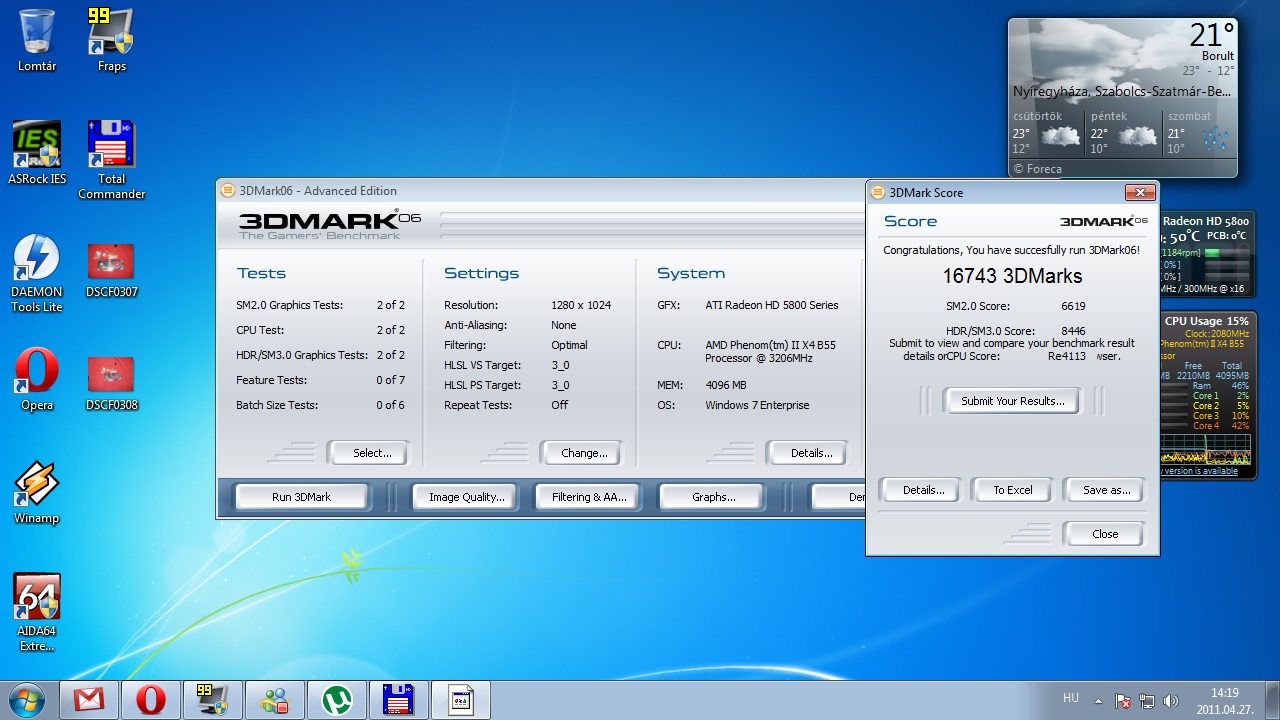Screen dimensions: 1280x720
Task: Click the HDR/SM3.0 Score value 8446
Action: [1073, 331]
